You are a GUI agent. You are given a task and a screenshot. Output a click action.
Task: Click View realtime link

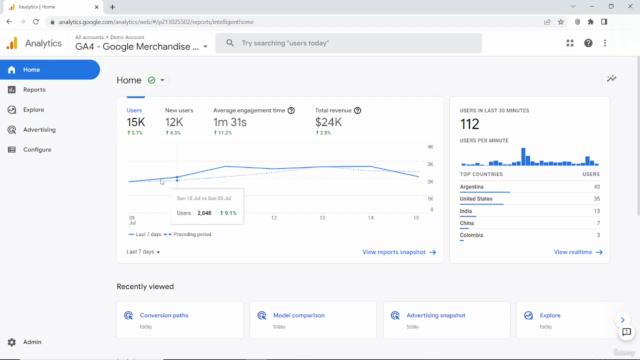coord(578,252)
